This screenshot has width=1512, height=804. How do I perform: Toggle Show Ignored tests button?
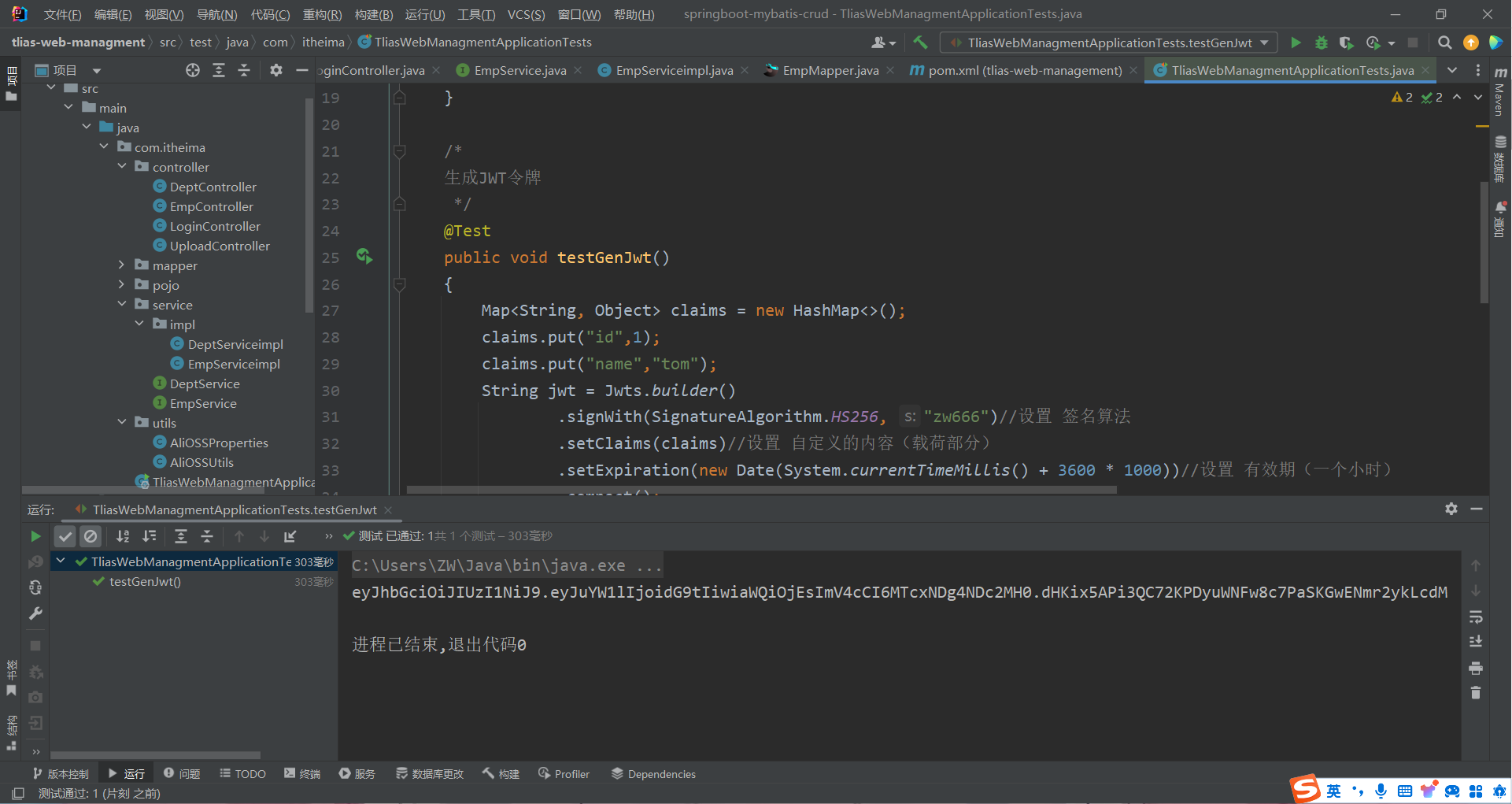(x=91, y=536)
